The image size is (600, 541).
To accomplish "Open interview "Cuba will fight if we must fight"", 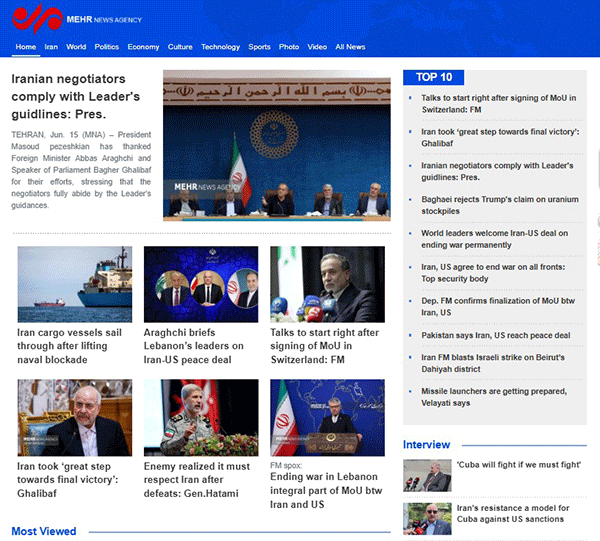I will click(x=518, y=465).
